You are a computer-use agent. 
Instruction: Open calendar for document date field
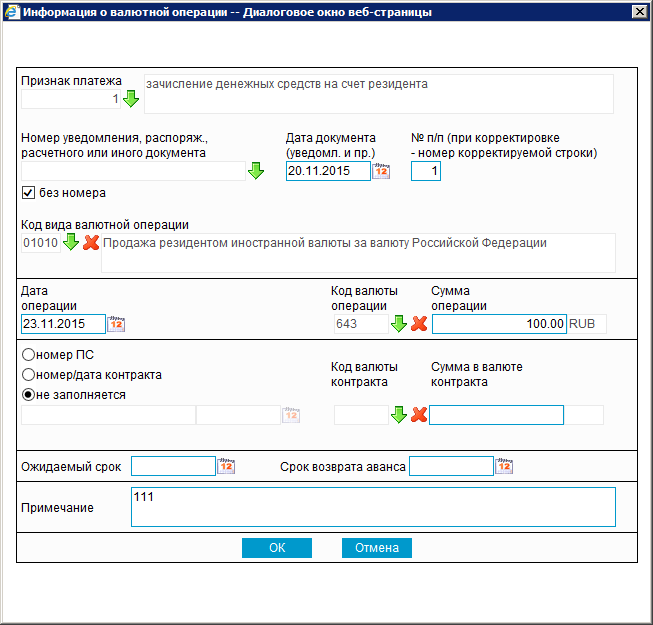(x=381, y=171)
